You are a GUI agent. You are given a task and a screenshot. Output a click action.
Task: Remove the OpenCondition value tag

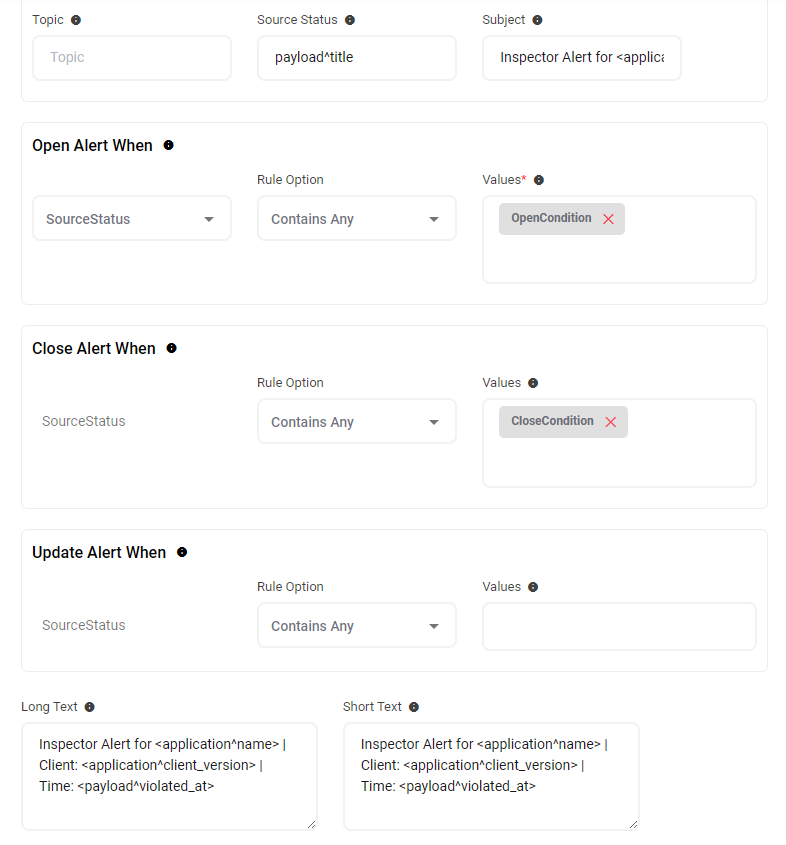608,219
